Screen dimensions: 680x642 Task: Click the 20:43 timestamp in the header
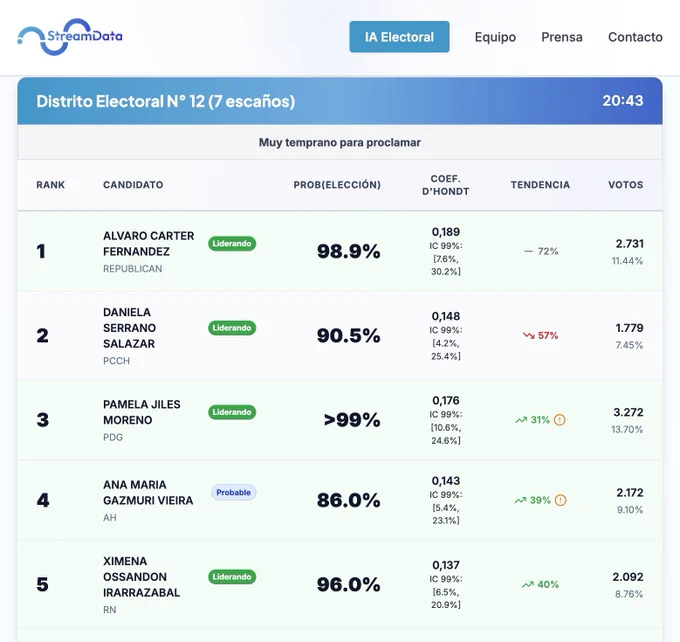(623, 101)
